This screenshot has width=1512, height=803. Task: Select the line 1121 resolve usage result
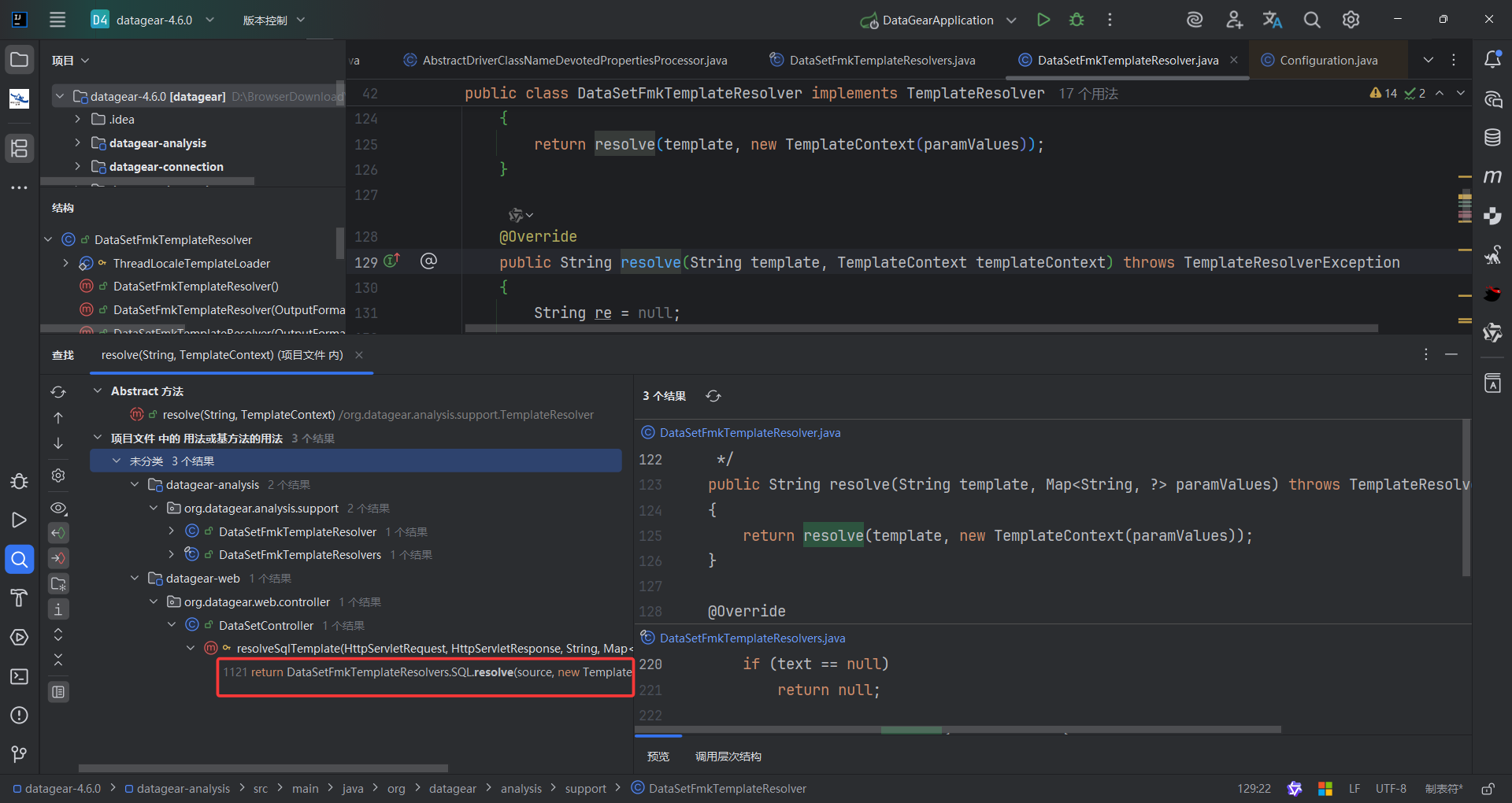point(425,672)
